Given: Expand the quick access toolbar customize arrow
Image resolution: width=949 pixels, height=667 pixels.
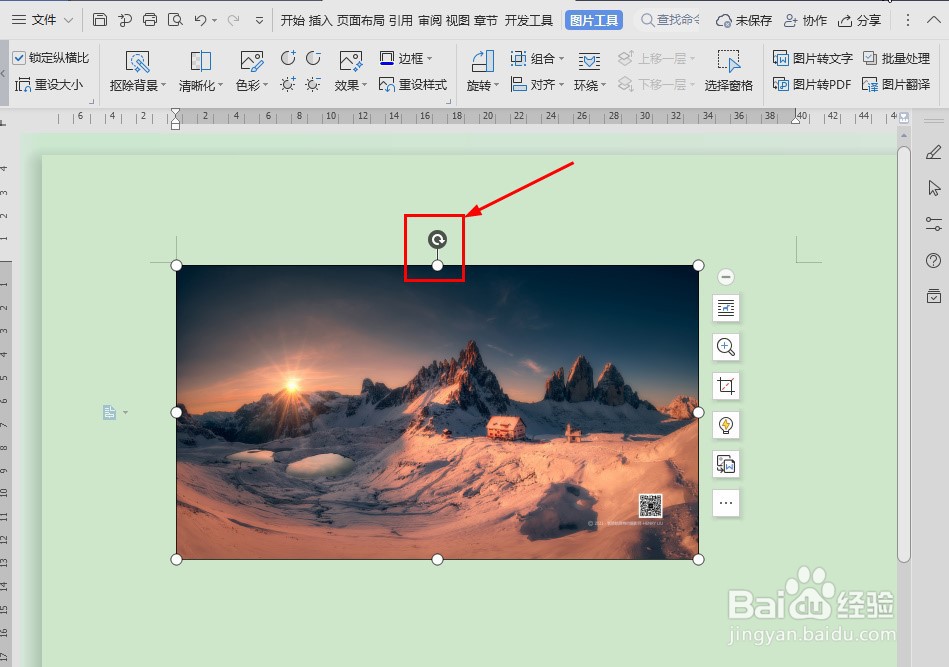Looking at the screenshot, I should (x=259, y=20).
